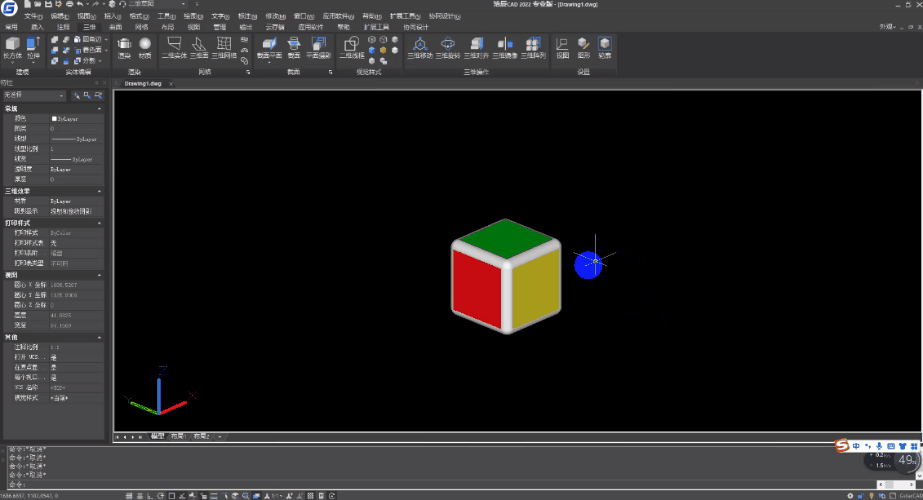923x500 pixels.
Task: Toggle the 中 Chinese input mode indicator
Action: (x=856, y=446)
